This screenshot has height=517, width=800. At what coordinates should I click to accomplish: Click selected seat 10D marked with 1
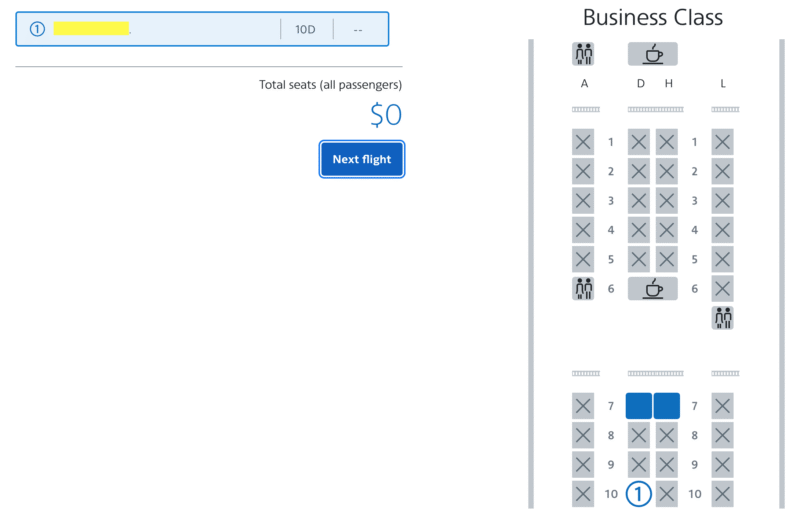coord(639,493)
